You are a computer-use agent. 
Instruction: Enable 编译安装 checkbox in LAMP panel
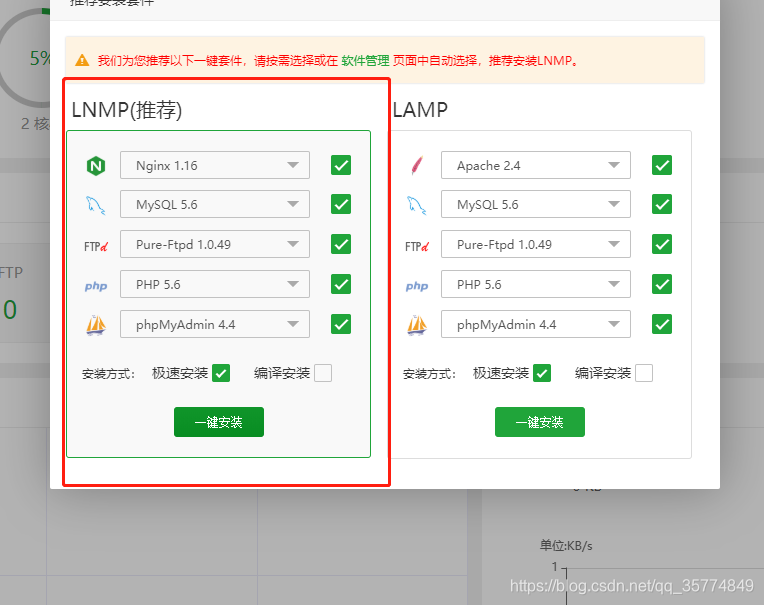[644, 373]
